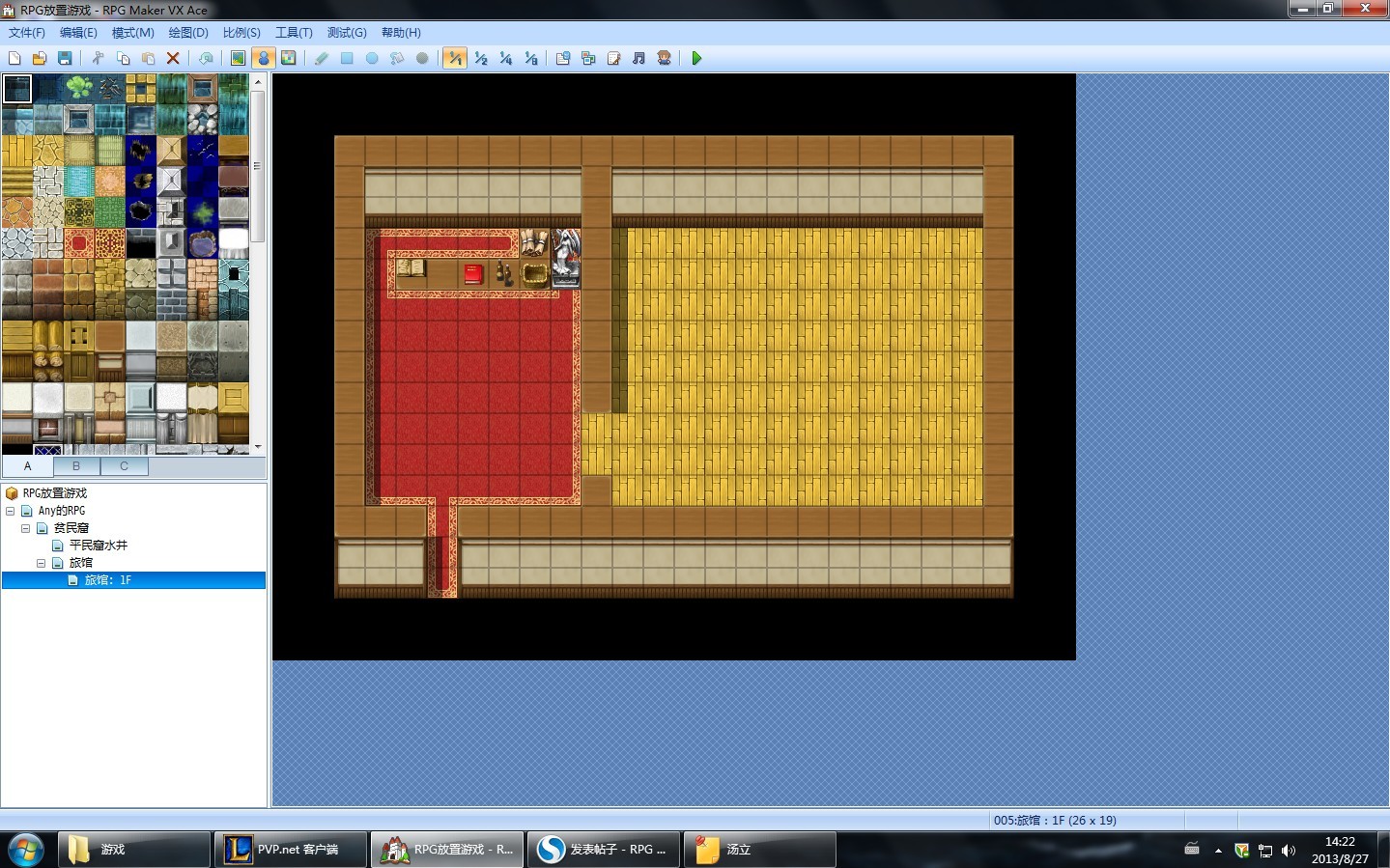This screenshot has height=868, width=1390.
Task: Open the Script Editor
Action: [613, 59]
